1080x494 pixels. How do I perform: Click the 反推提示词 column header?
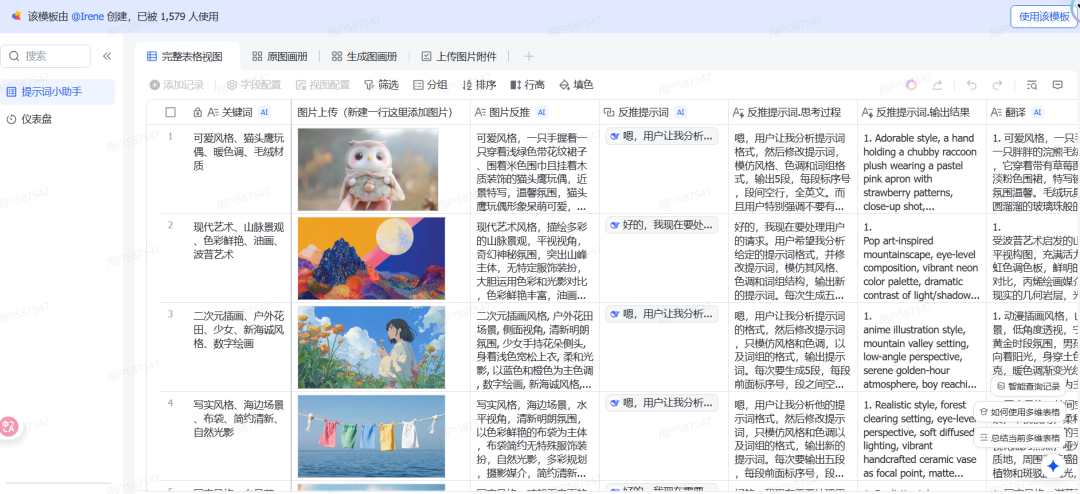click(x=664, y=112)
